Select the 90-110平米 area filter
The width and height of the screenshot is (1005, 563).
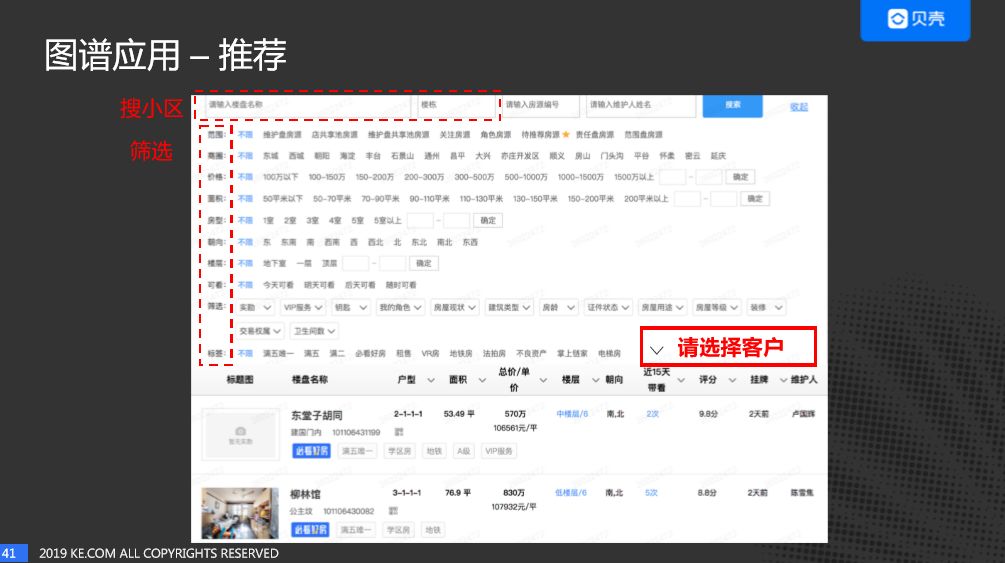[x=429, y=199]
